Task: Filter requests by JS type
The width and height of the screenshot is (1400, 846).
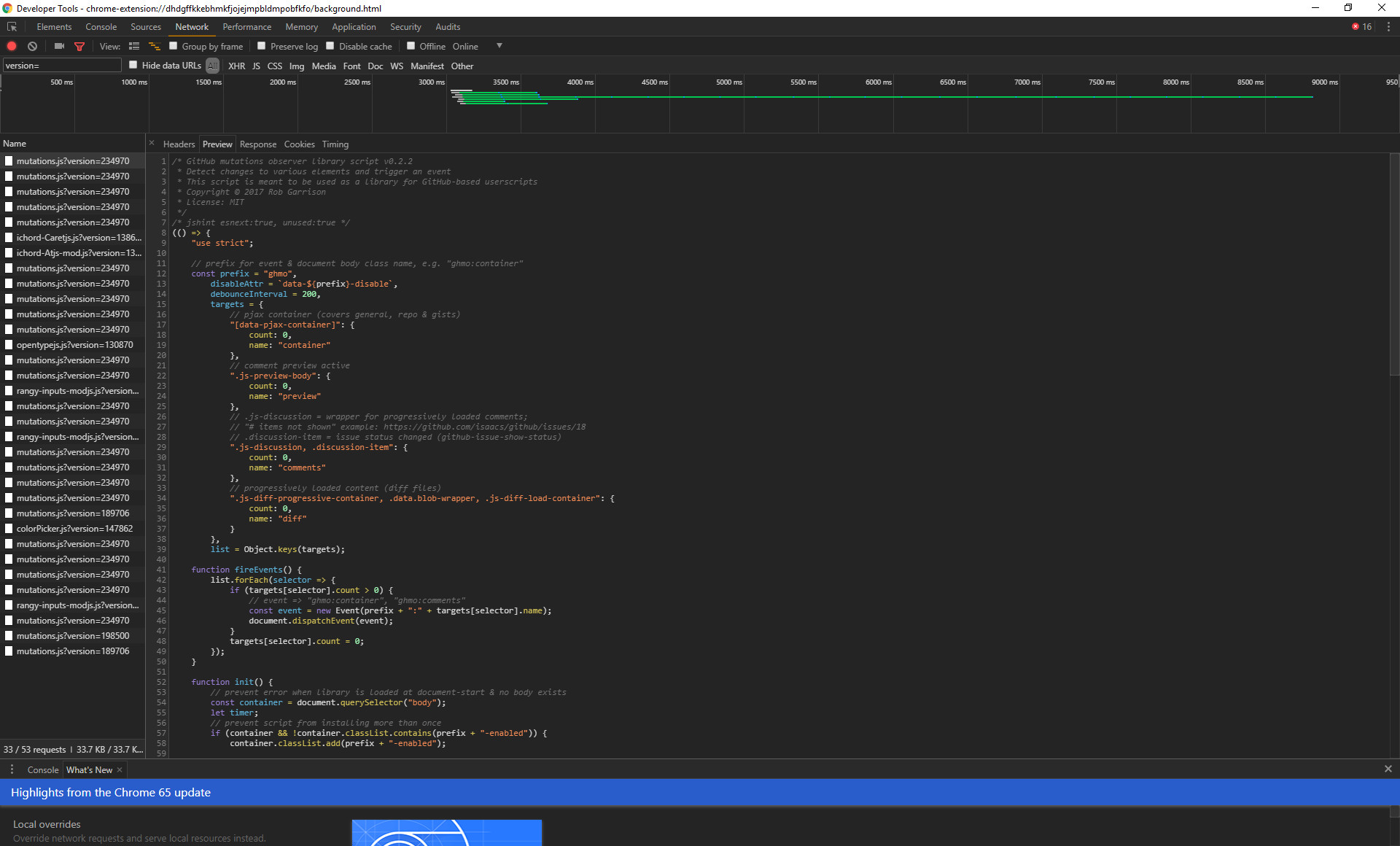Action: coord(256,66)
